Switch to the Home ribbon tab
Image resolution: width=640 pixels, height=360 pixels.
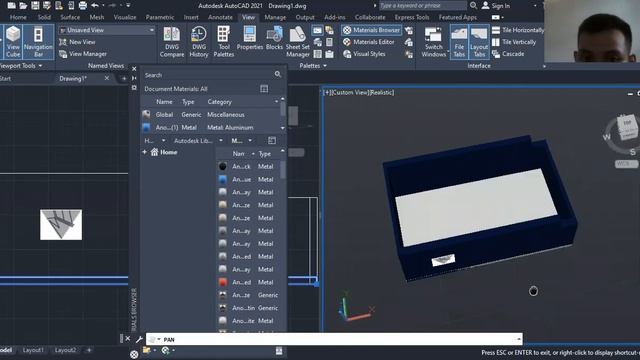[x=18, y=17]
